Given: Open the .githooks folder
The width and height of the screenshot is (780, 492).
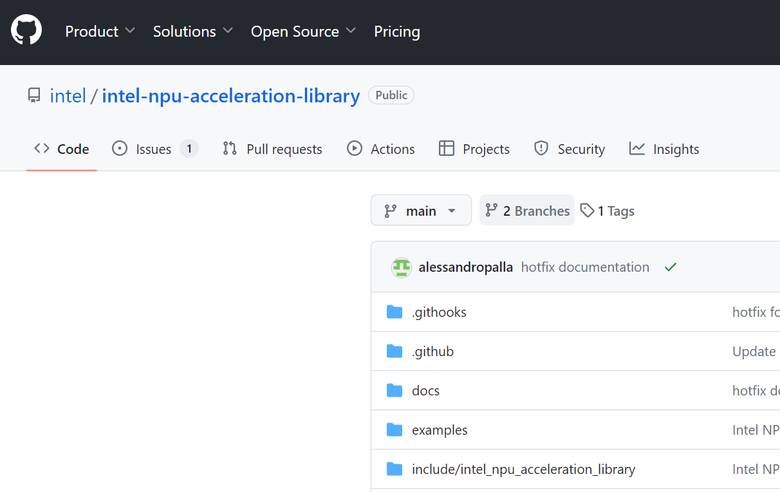Looking at the screenshot, I should pos(439,312).
